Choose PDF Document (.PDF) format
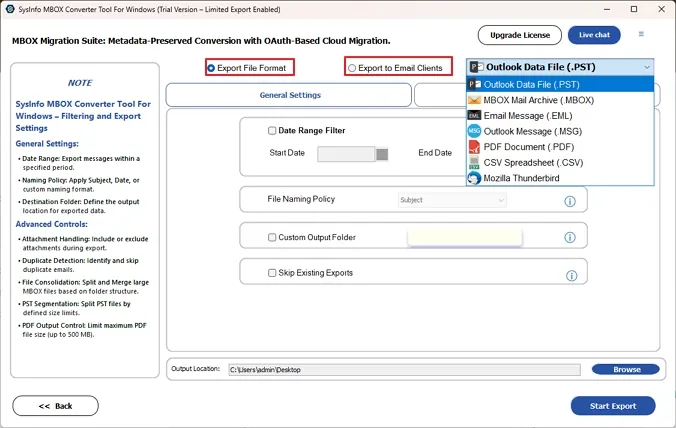676x428 pixels. (560, 147)
